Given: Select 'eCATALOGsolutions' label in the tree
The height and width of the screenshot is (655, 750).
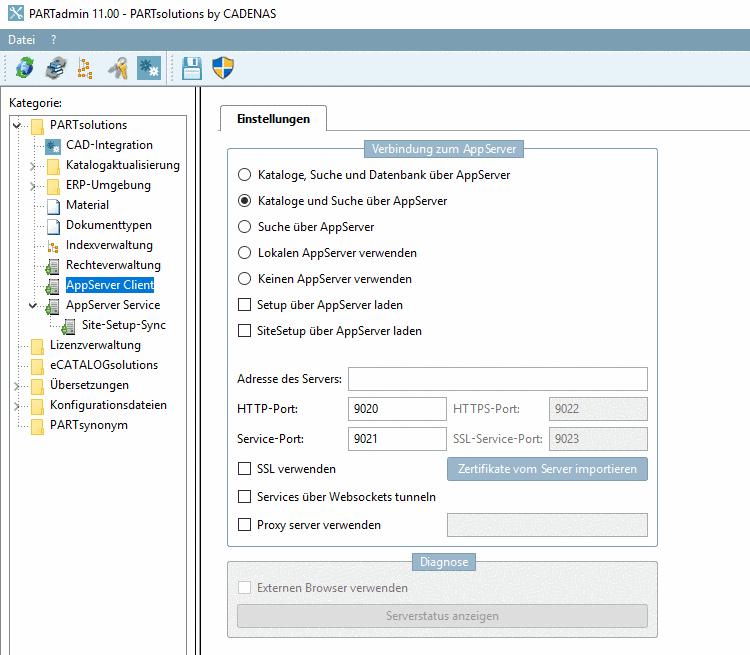Looking at the screenshot, I should click(x=104, y=365).
